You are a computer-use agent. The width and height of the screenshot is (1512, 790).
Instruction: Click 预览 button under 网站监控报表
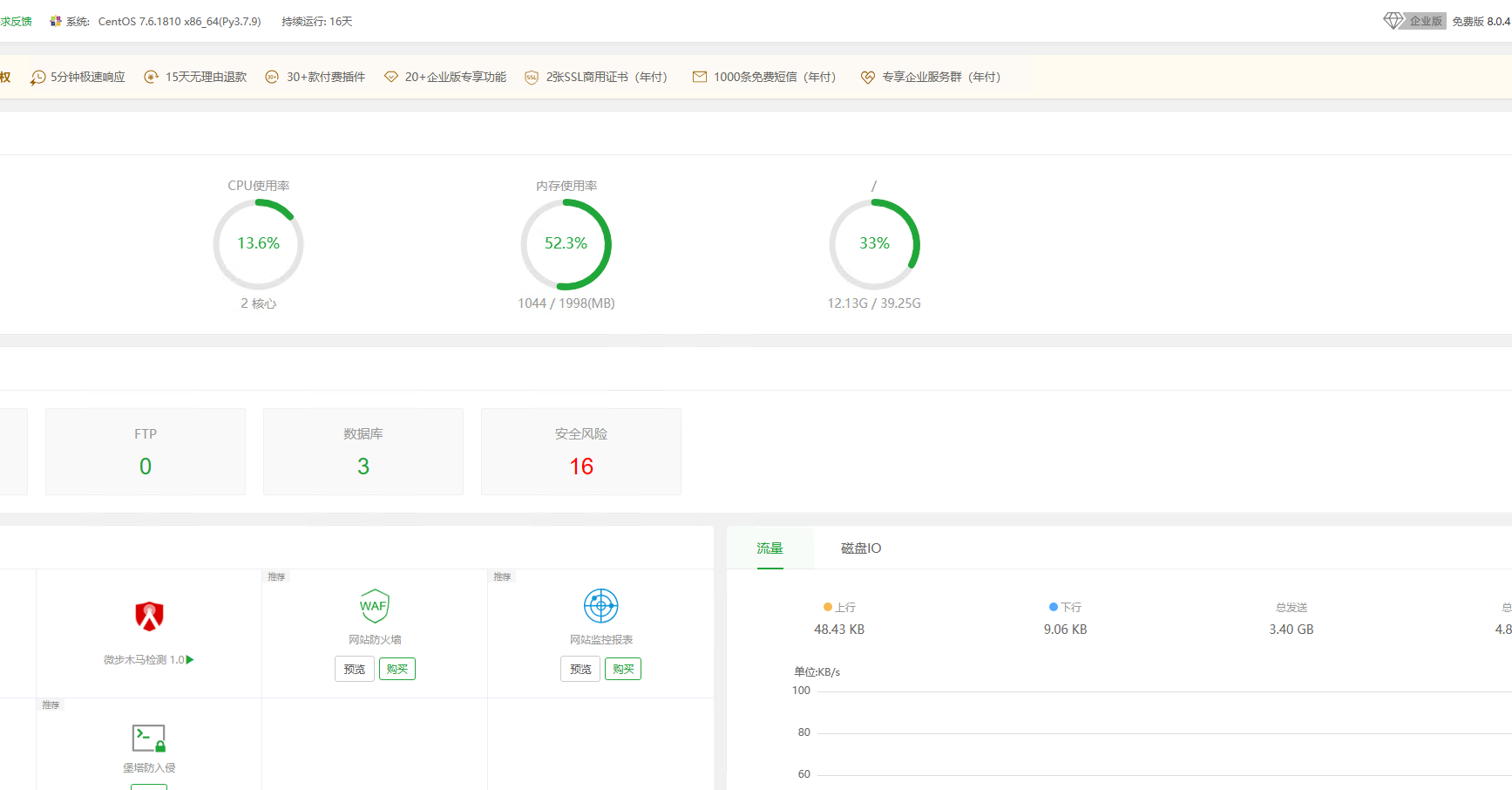[580, 669]
